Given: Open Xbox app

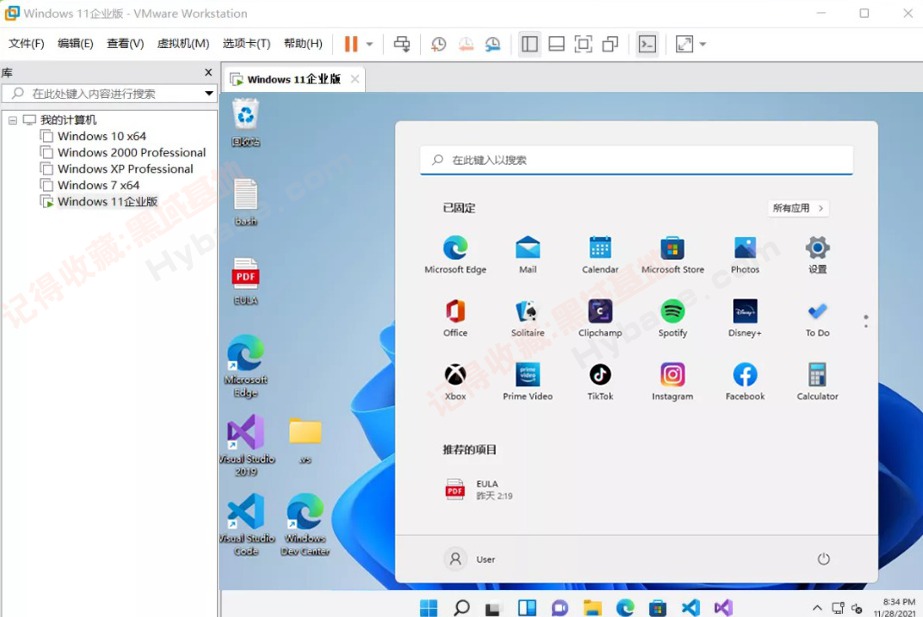Looking at the screenshot, I should pos(455,382).
